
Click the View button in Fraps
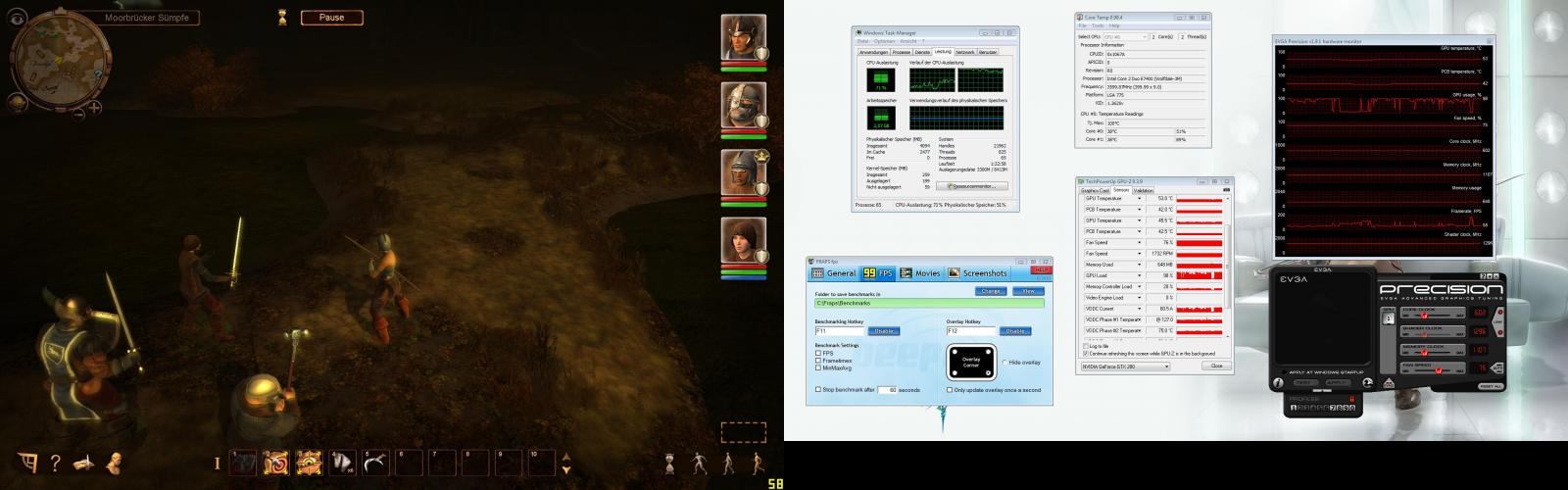pos(1029,291)
